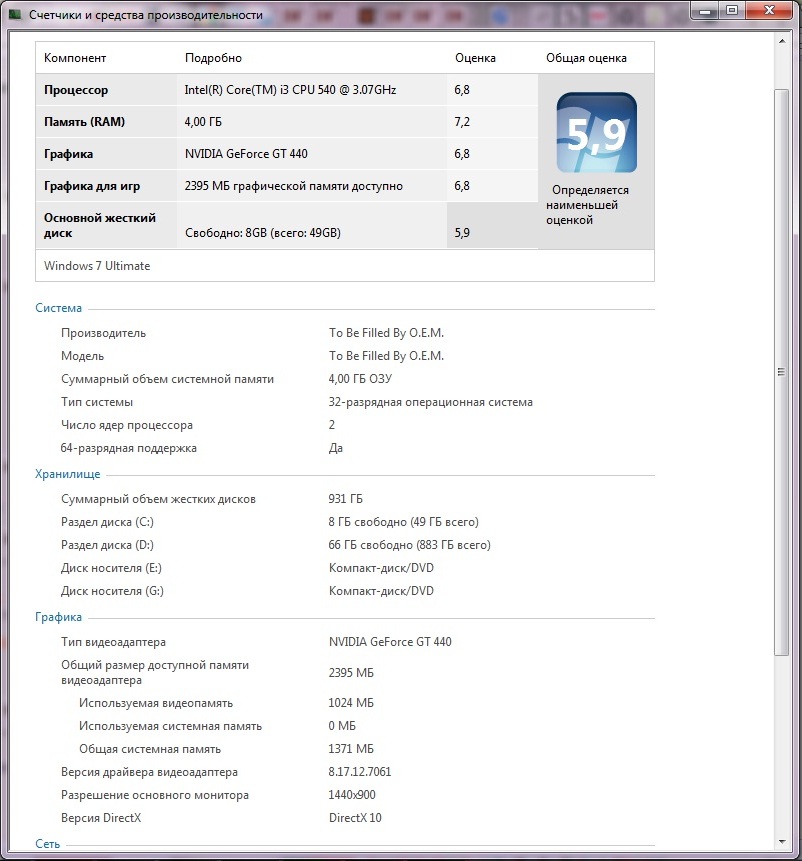Viewport: 802px width, 861px height.
Task: Click the Оценка column header
Action: pyautogui.click(x=475, y=58)
